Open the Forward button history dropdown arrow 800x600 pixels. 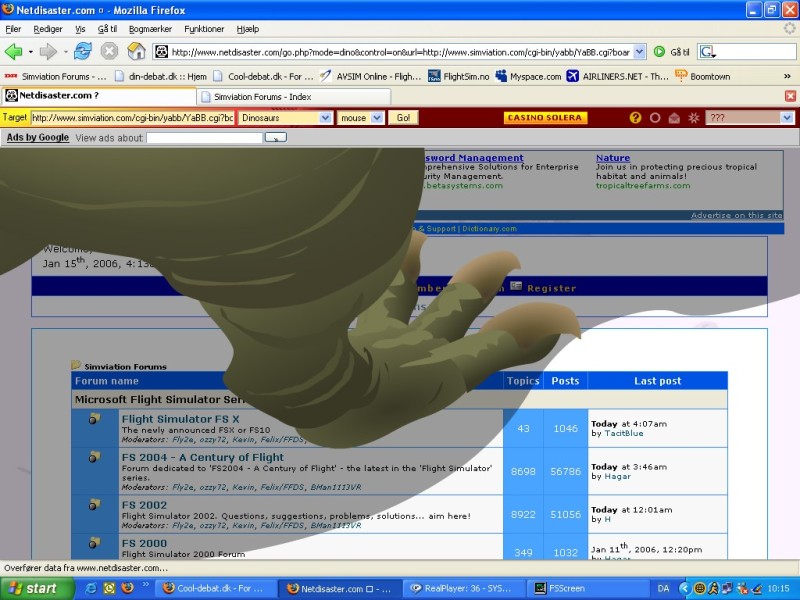pyautogui.click(x=65, y=52)
